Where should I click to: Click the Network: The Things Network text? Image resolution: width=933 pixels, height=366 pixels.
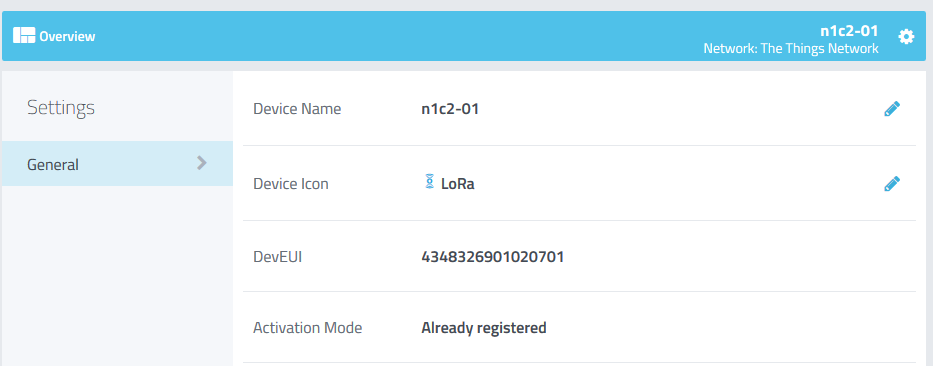tap(791, 49)
